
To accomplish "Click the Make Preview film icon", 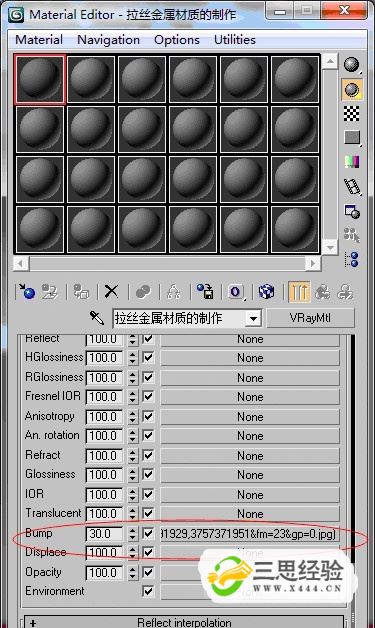I will pos(352,186).
